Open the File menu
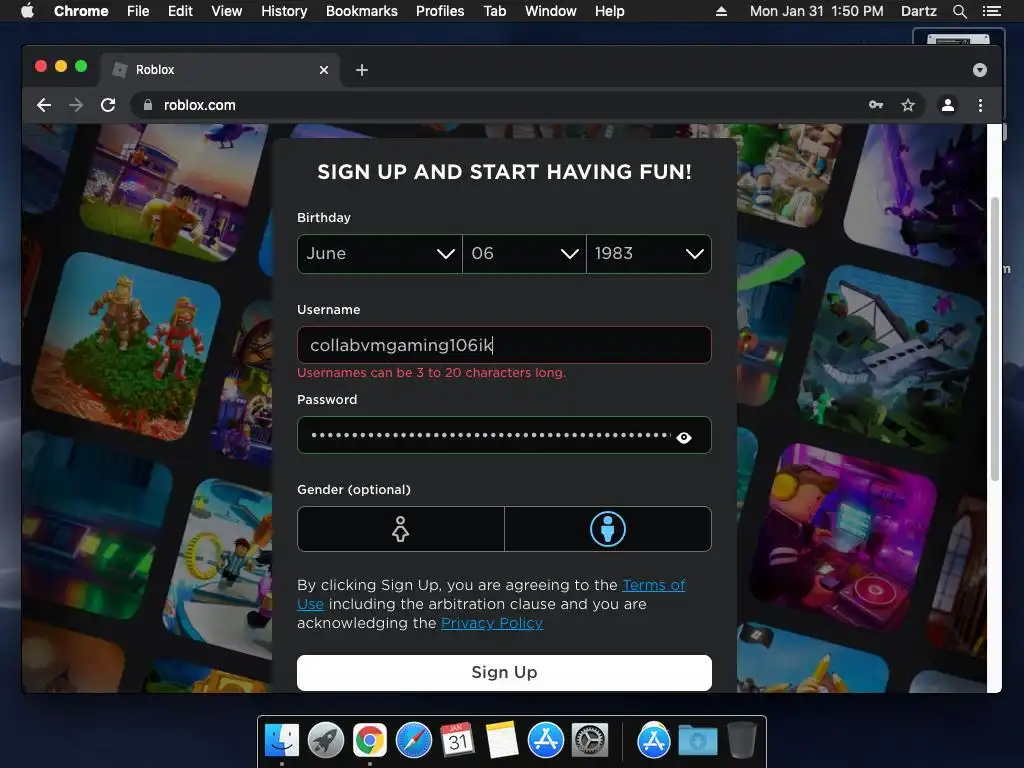 (138, 11)
